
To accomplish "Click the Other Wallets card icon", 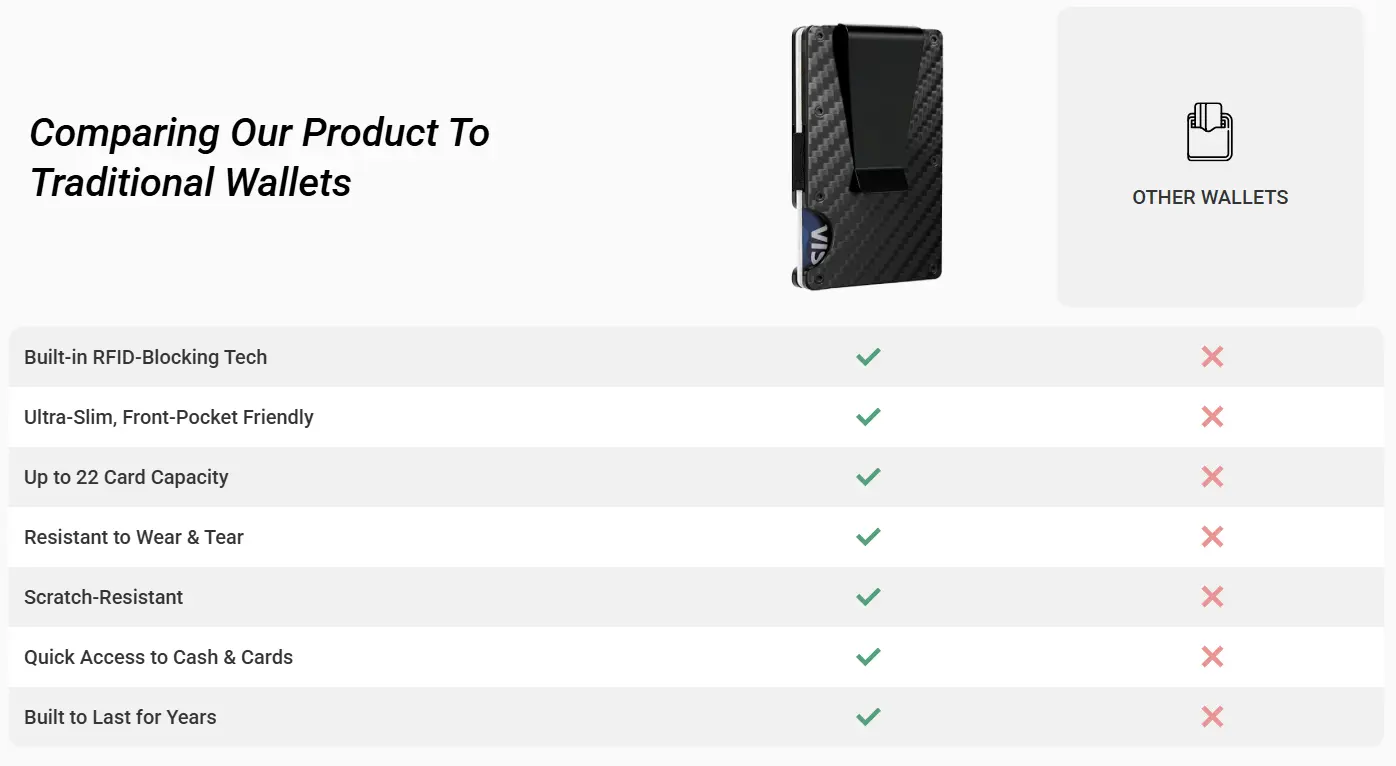I will 1210,132.
